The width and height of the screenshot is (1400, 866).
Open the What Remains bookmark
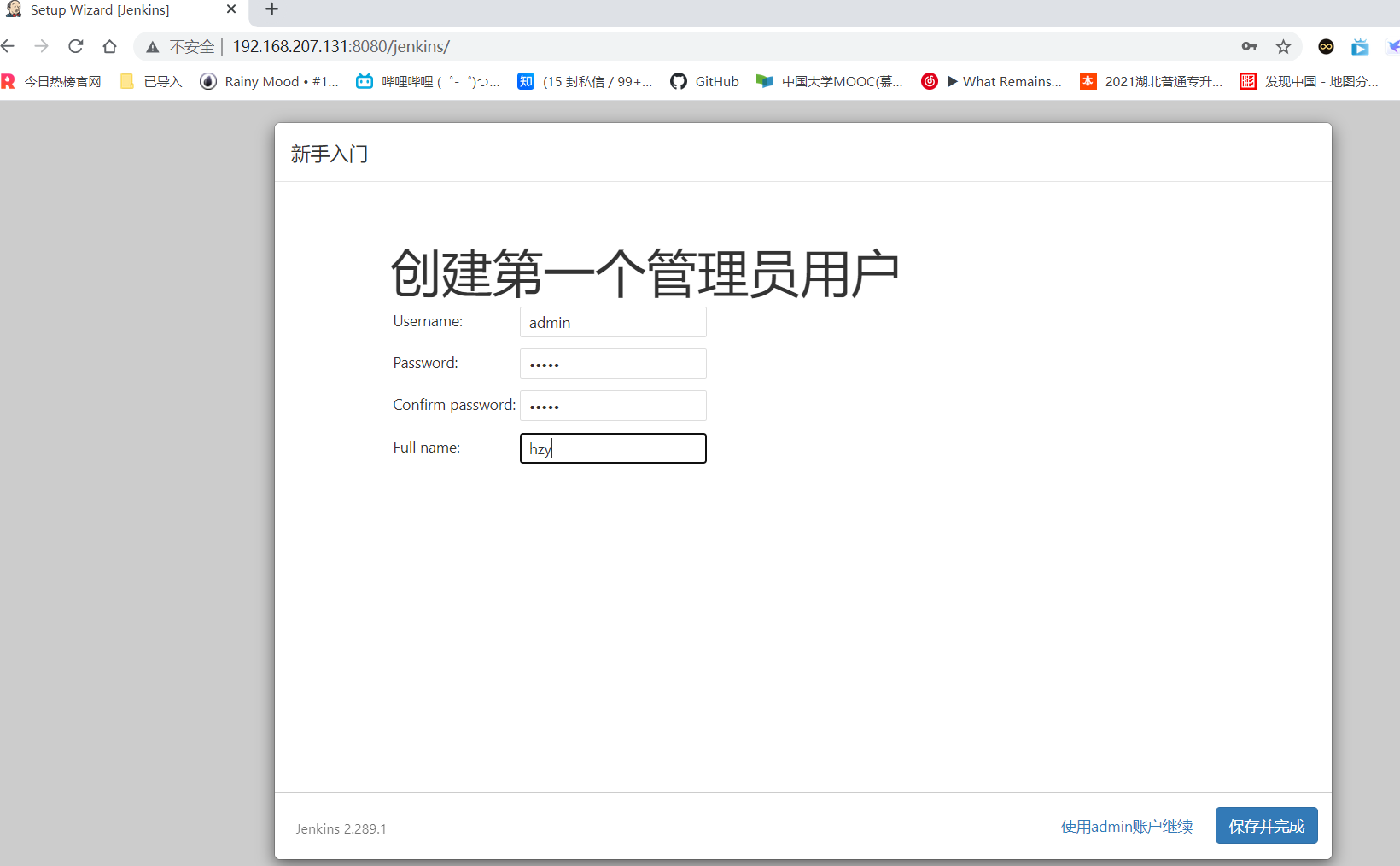[x=992, y=81]
